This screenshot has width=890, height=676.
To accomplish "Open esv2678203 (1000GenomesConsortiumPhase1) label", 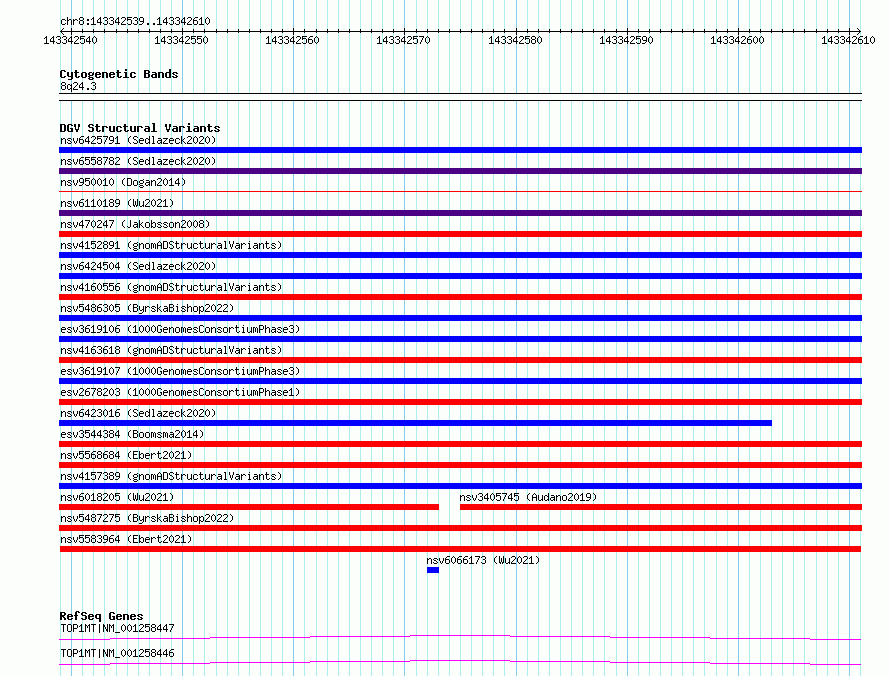I will (x=180, y=392).
